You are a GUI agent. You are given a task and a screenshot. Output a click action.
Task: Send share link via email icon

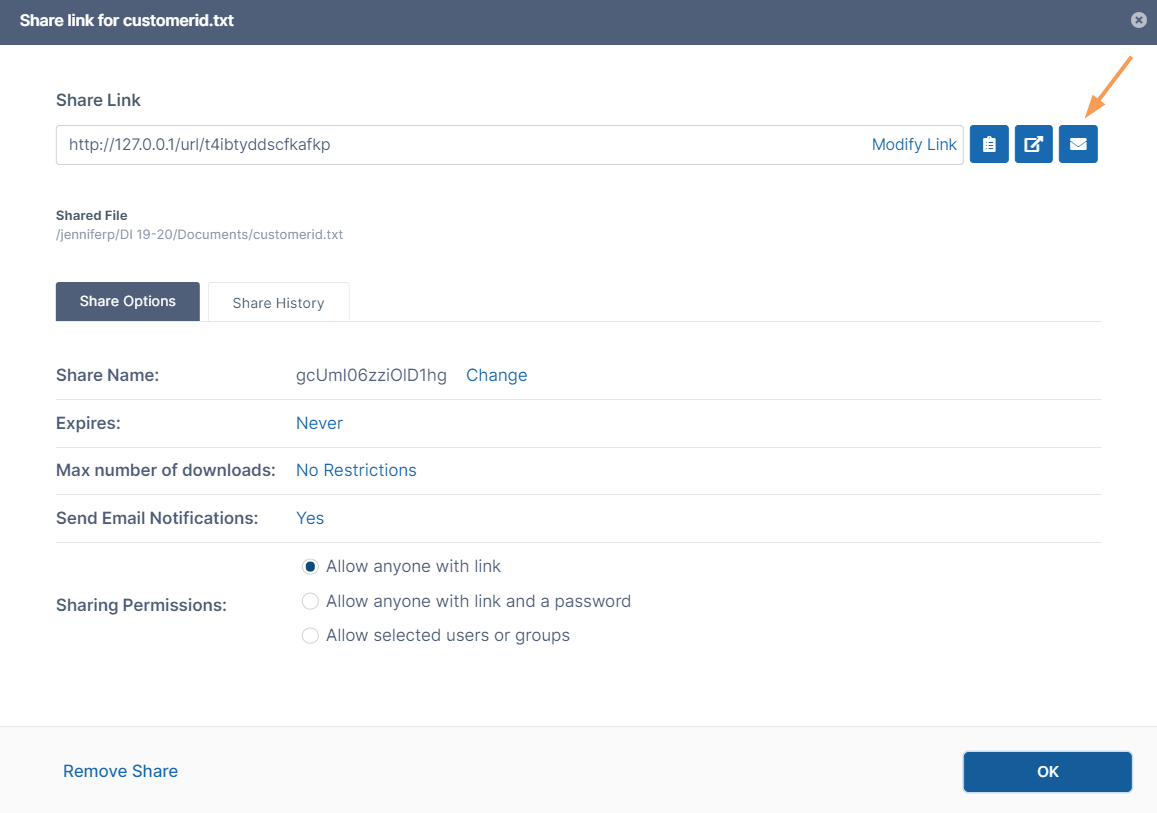1078,144
